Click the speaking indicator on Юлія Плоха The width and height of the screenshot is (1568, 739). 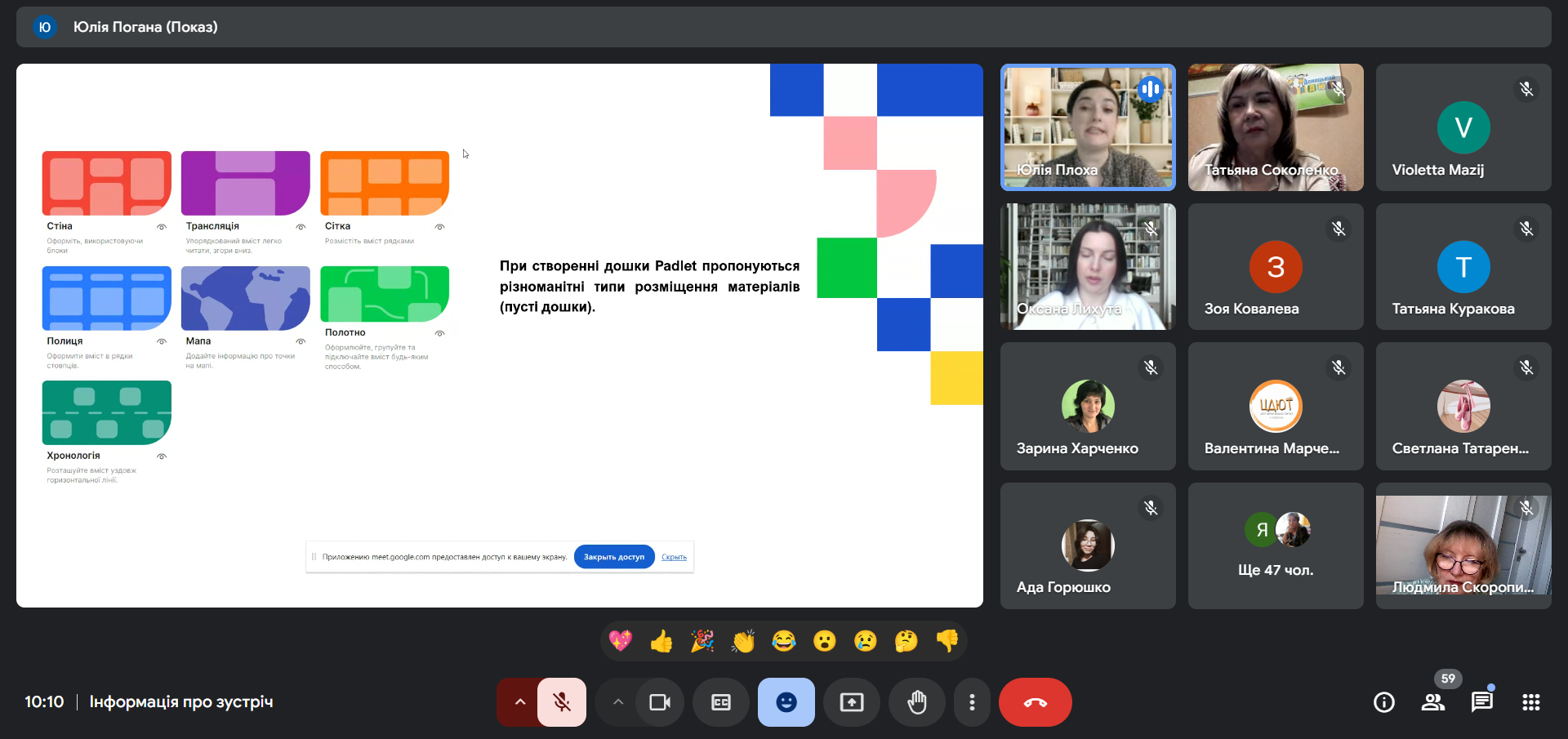tap(1151, 89)
